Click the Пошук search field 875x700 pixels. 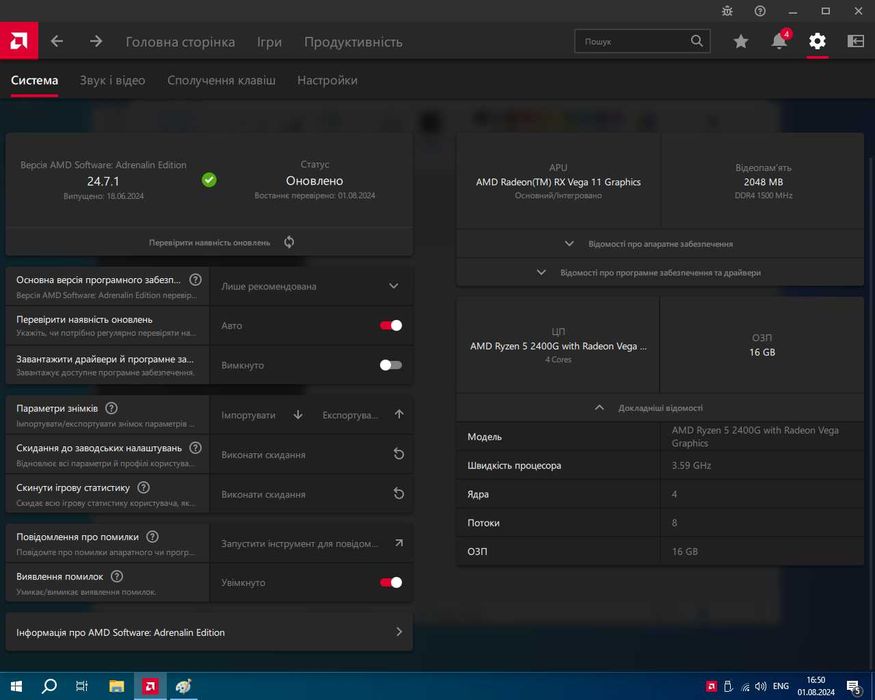(x=642, y=41)
